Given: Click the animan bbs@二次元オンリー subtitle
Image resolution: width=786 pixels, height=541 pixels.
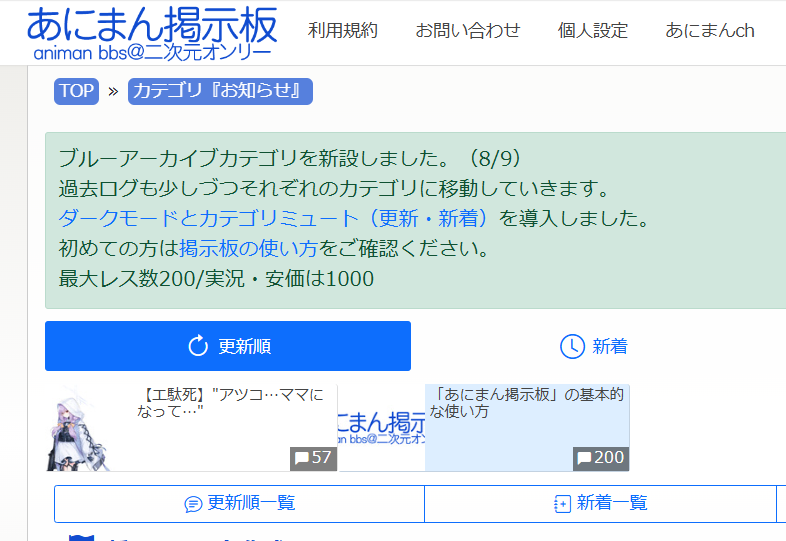Looking at the screenshot, I should [x=152, y=53].
